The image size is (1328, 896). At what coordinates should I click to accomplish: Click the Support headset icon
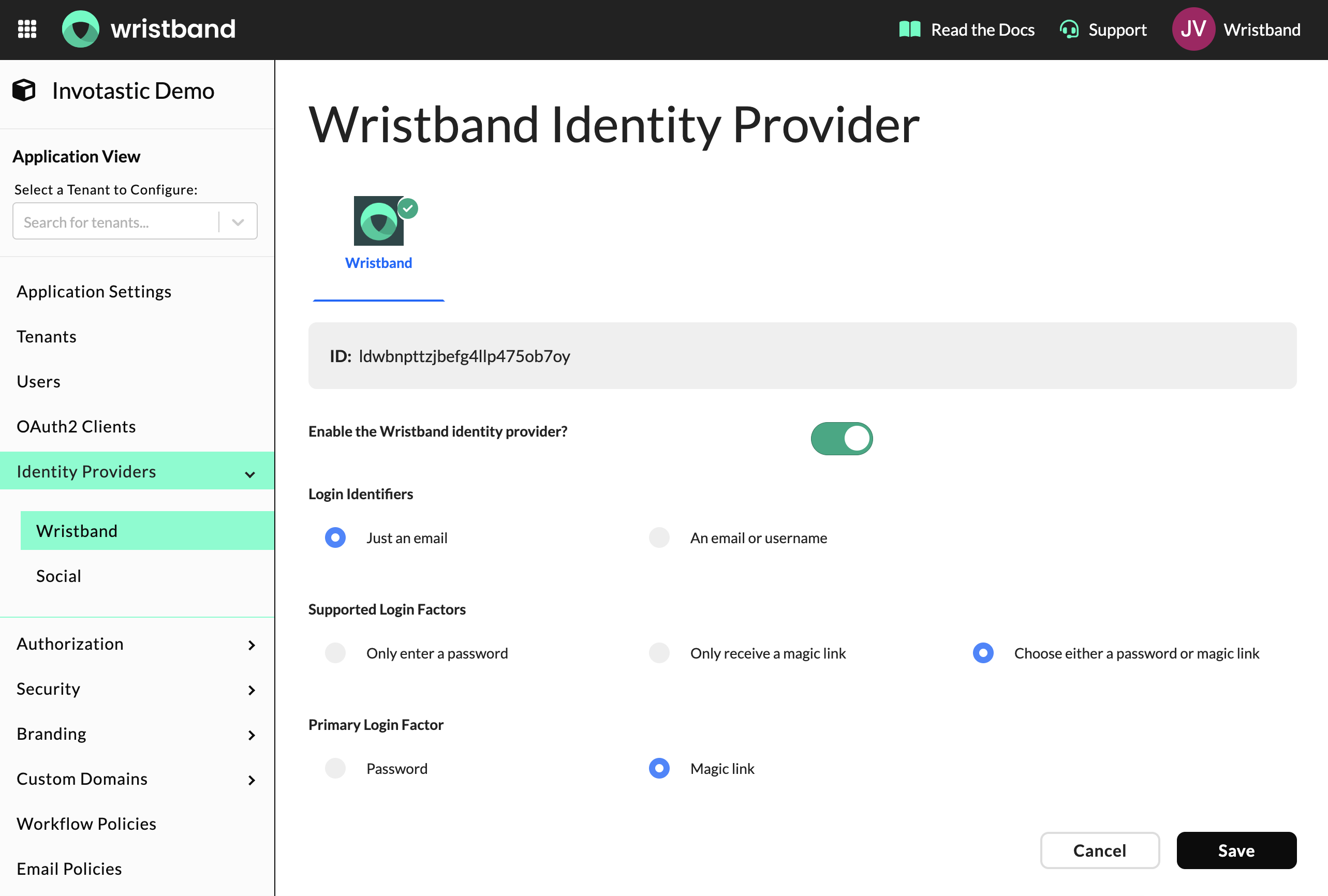point(1069,29)
